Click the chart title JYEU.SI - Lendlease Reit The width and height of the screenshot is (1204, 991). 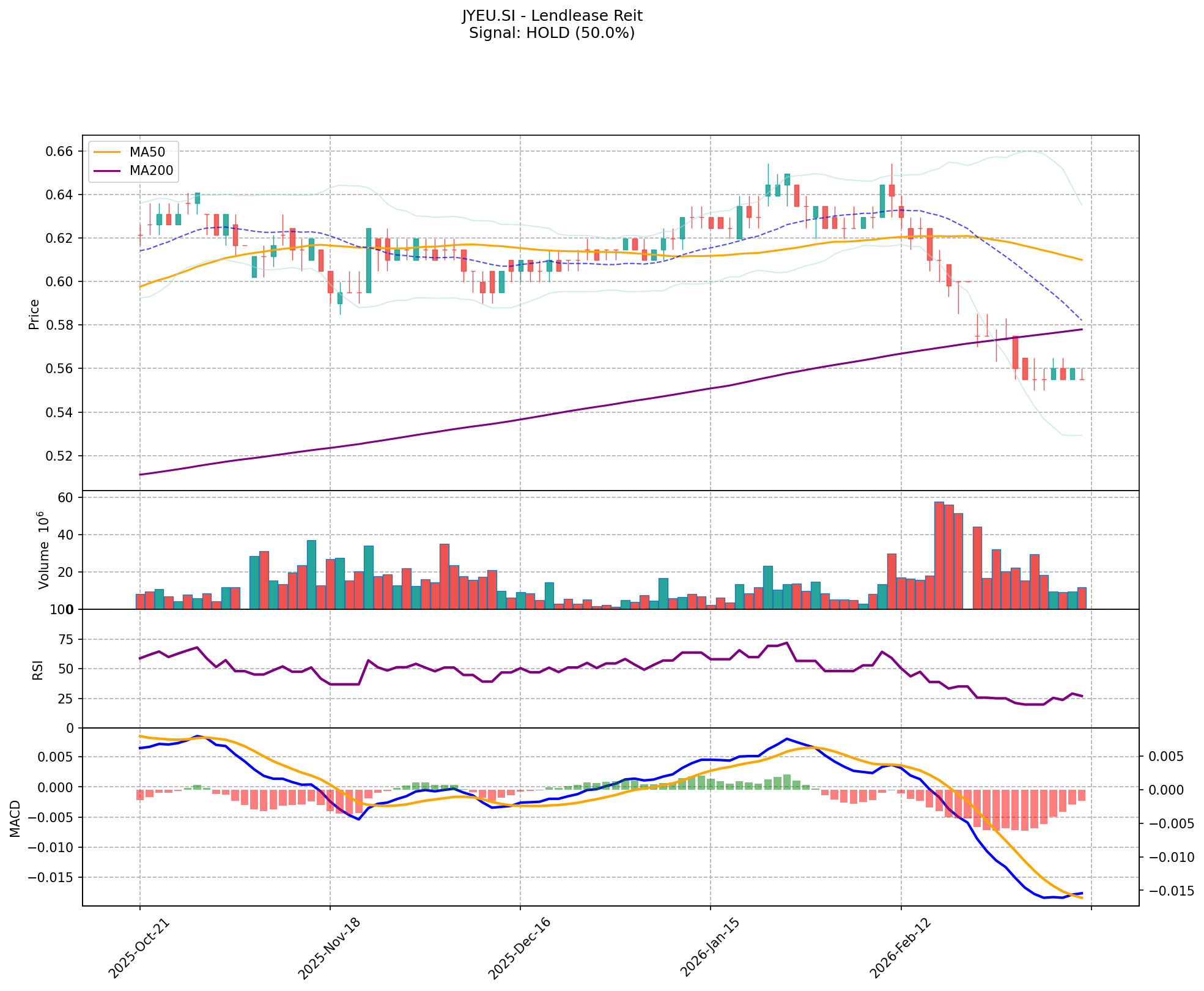pos(552,15)
